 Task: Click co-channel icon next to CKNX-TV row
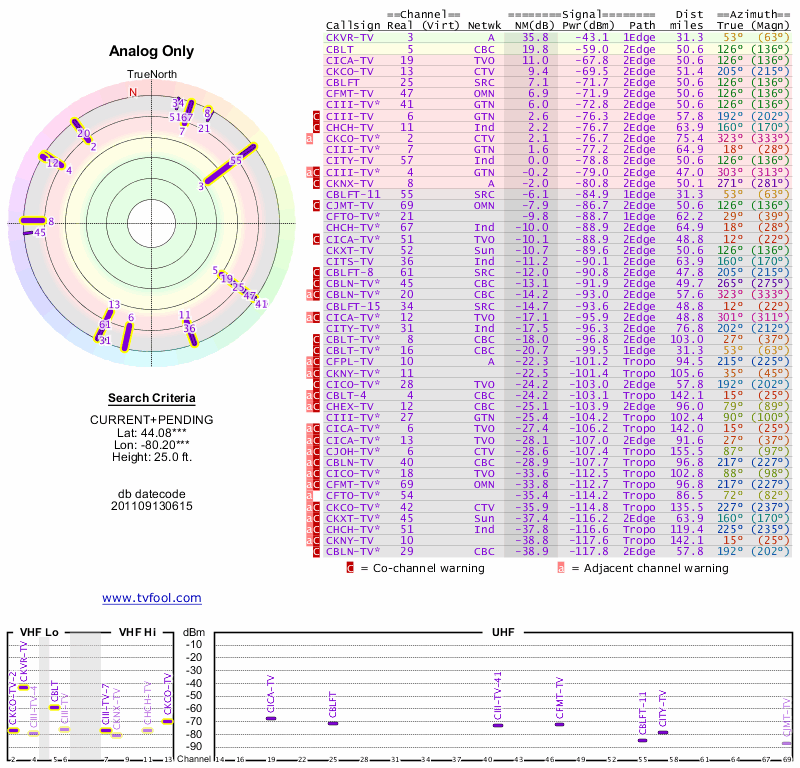pos(316,184)
